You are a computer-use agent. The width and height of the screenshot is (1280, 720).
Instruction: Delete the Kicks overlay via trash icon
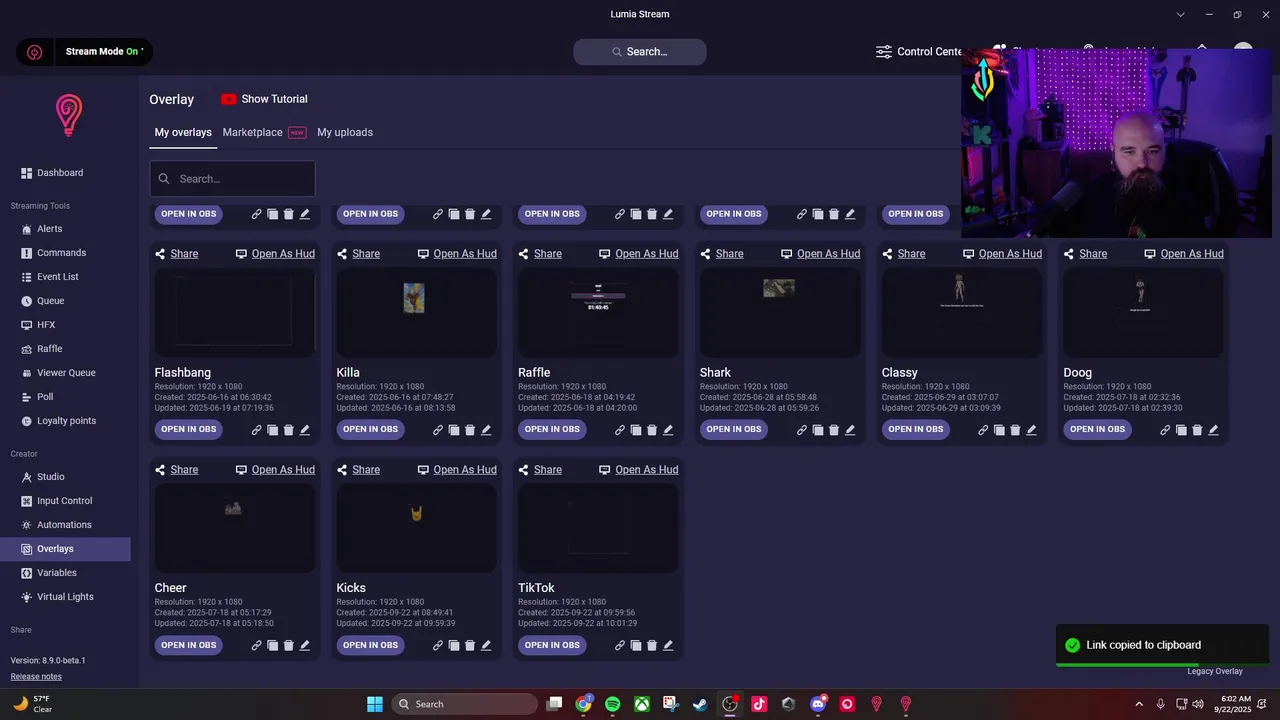click(x=470, y=646)
